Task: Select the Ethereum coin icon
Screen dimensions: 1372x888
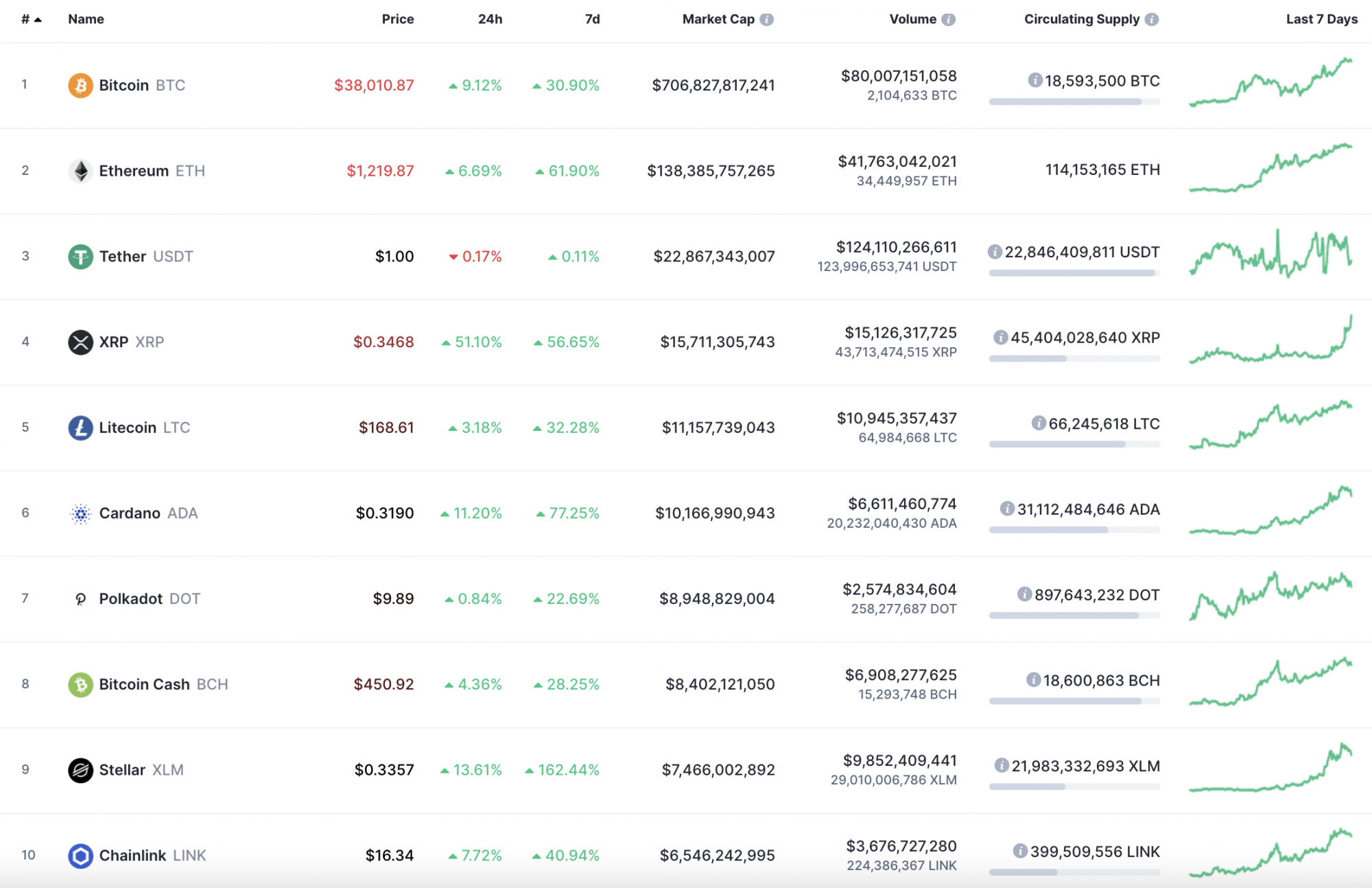Action: 80,171
